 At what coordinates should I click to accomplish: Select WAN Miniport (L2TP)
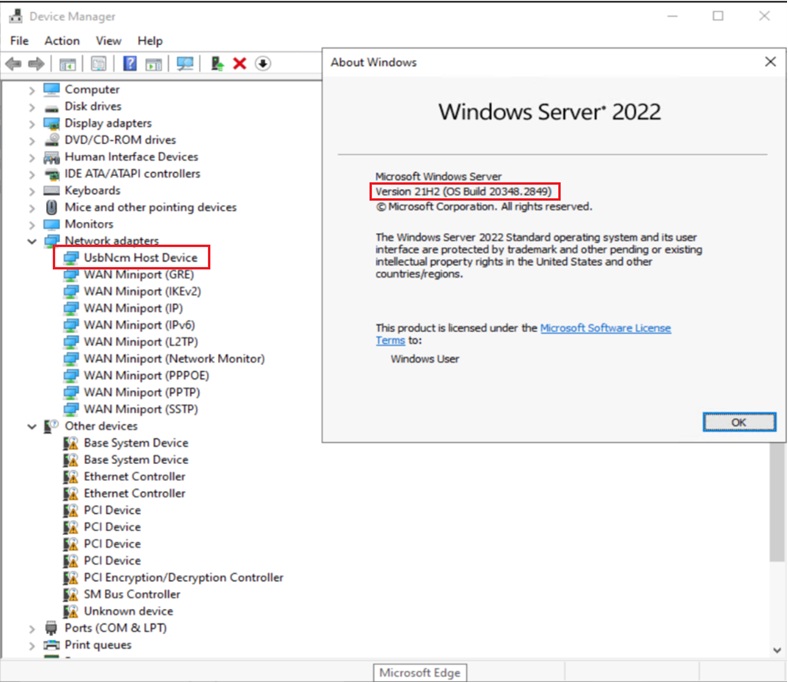(141, 342)
